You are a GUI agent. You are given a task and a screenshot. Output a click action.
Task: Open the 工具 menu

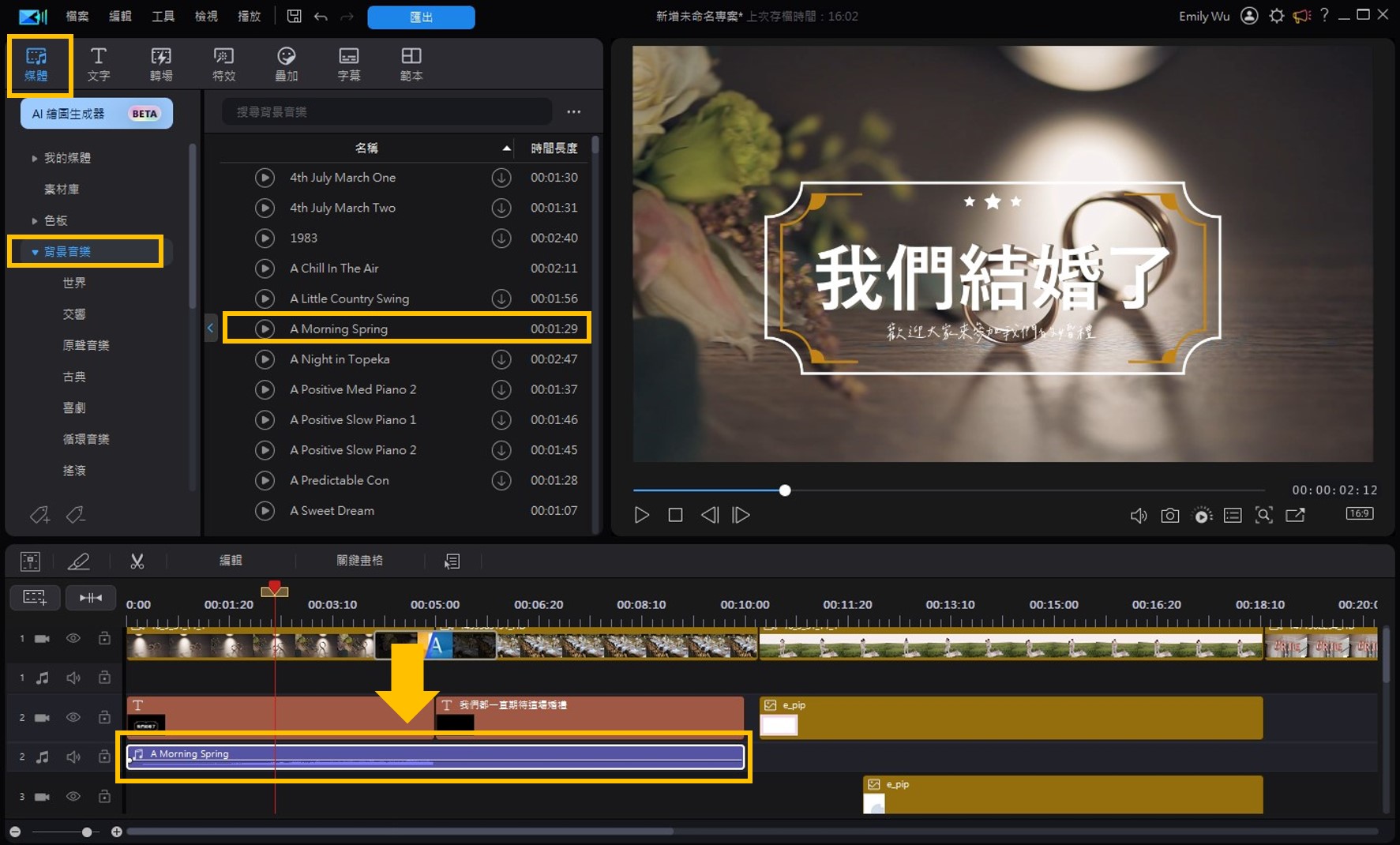(163, 16)
